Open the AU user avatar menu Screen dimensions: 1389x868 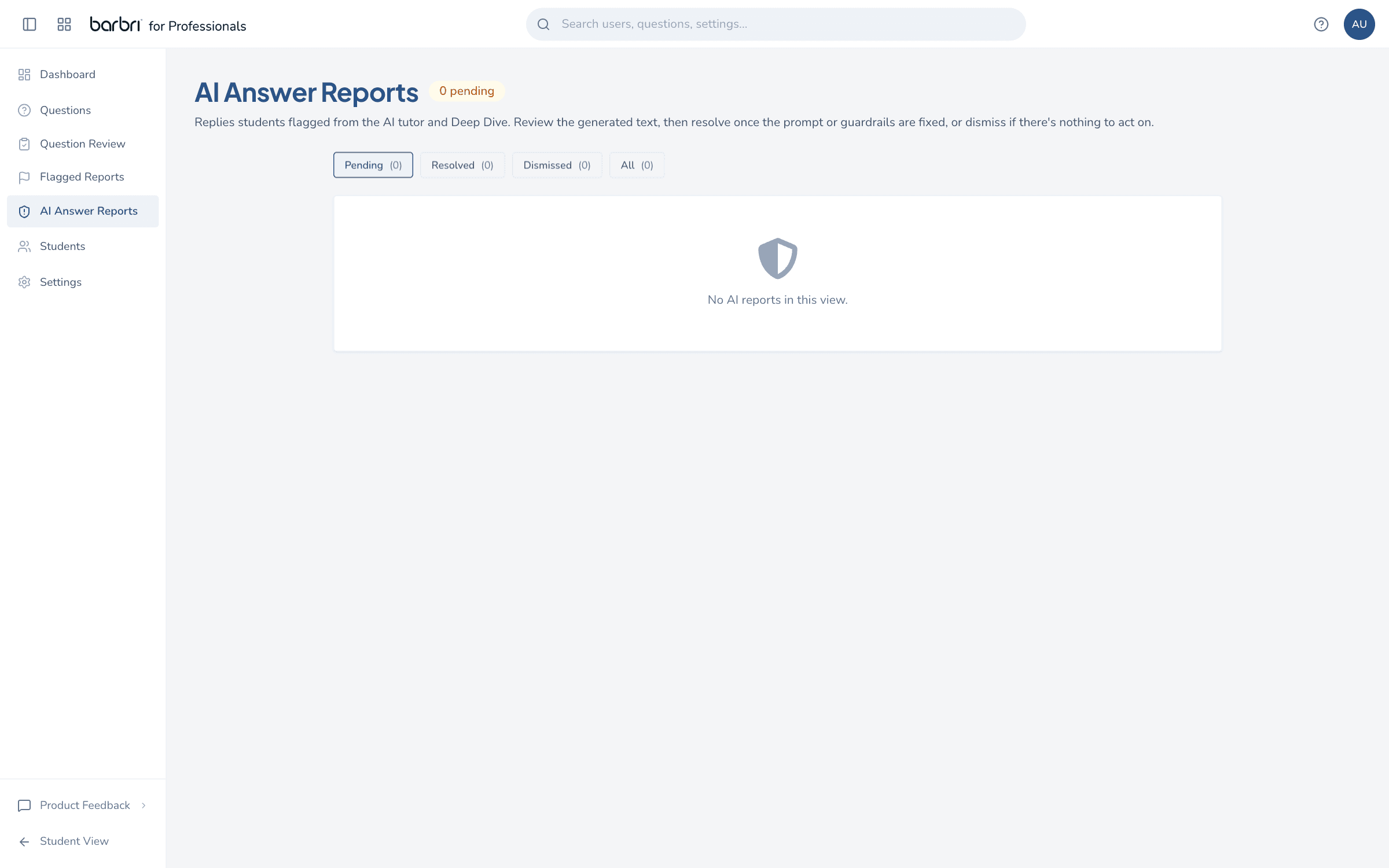click(x=1359, y=24)
